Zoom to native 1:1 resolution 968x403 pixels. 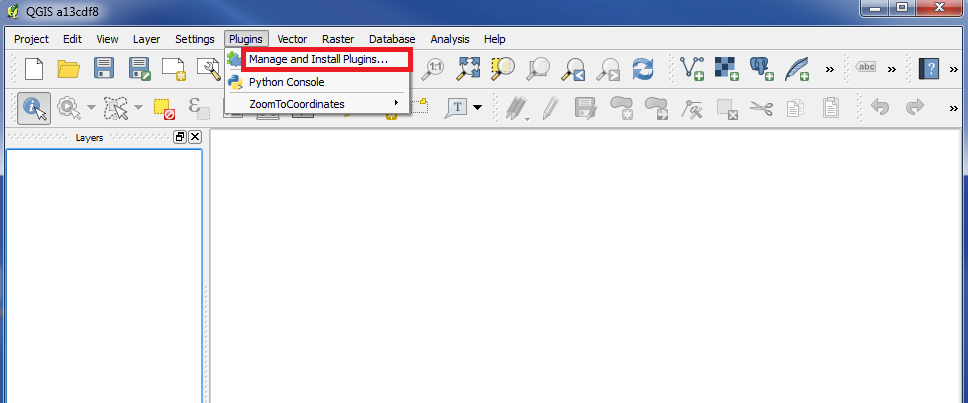coord(435,68)
